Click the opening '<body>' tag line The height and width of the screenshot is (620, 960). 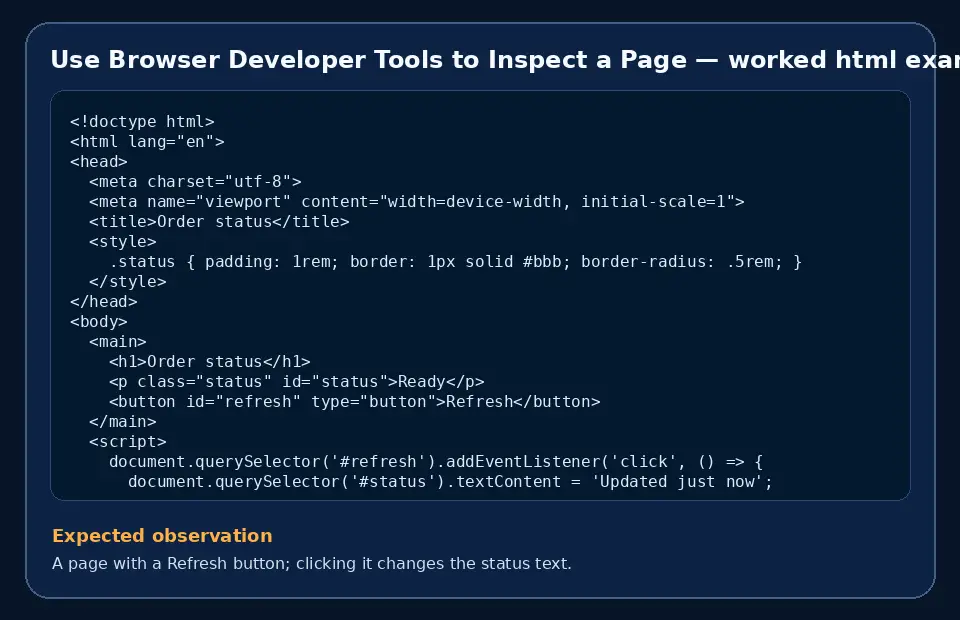(x=99, y=321)
